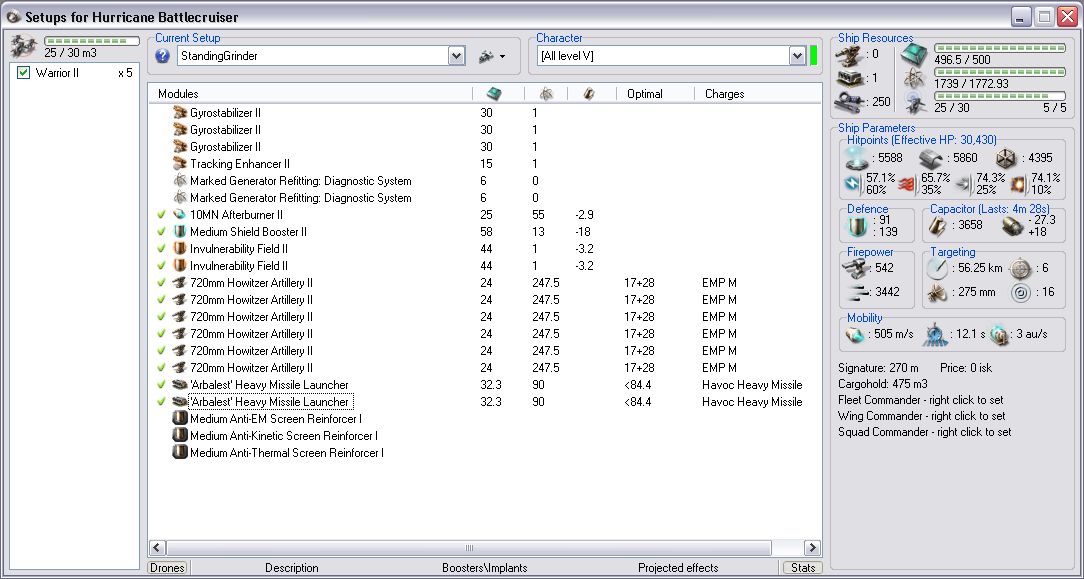Click Fleet Commander - right click to set
Screen dimensions: 1084x579
click(920, 400)
